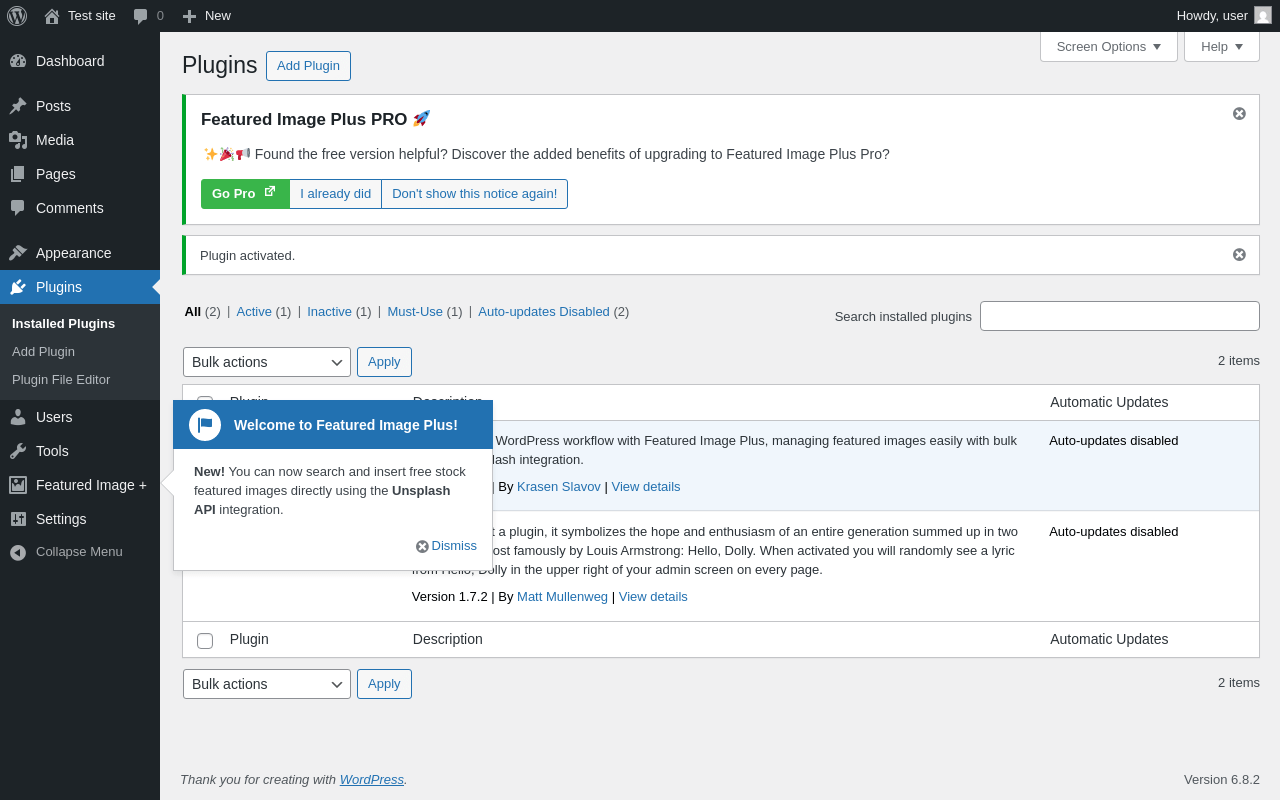Open the WordPress link in the footer
1280x800 pixels.
click(372, 780)
